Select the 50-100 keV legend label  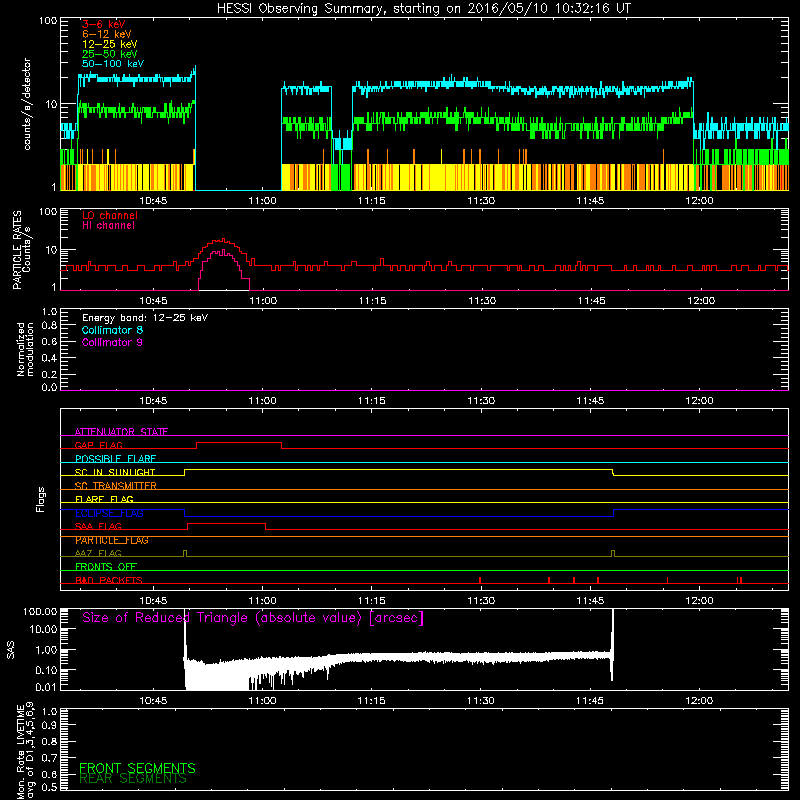point(113,64)
